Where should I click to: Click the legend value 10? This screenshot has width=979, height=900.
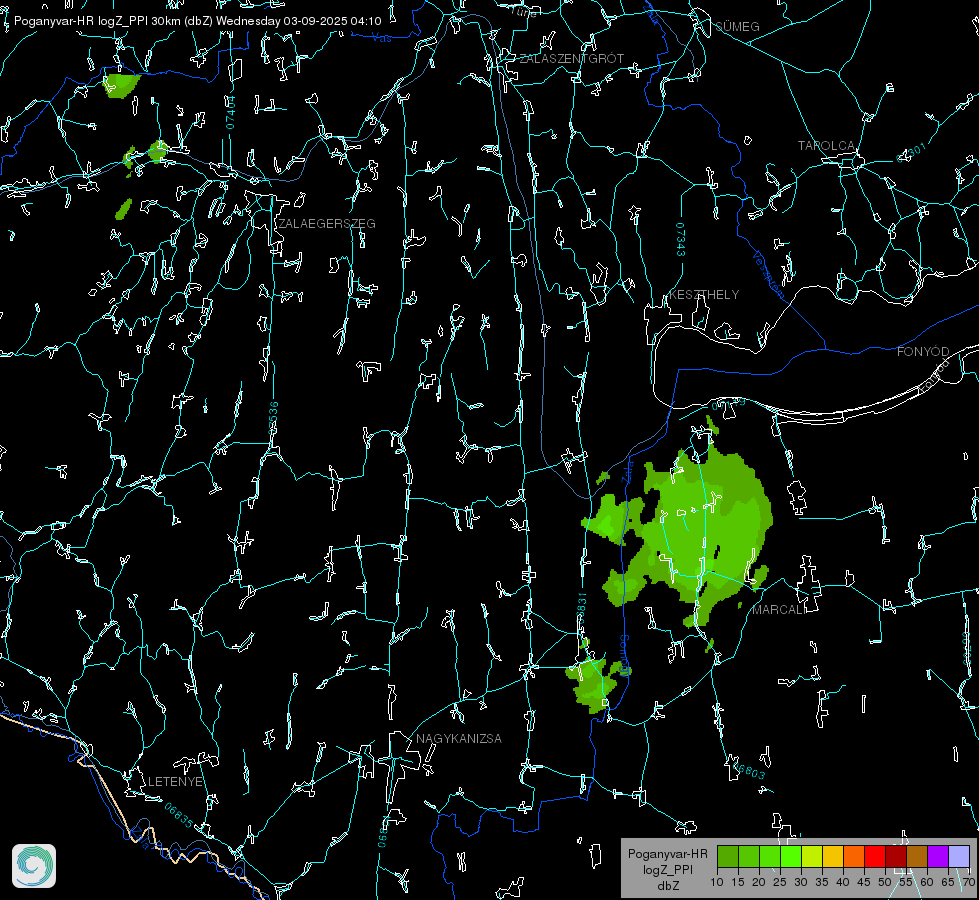click(717, 883)
